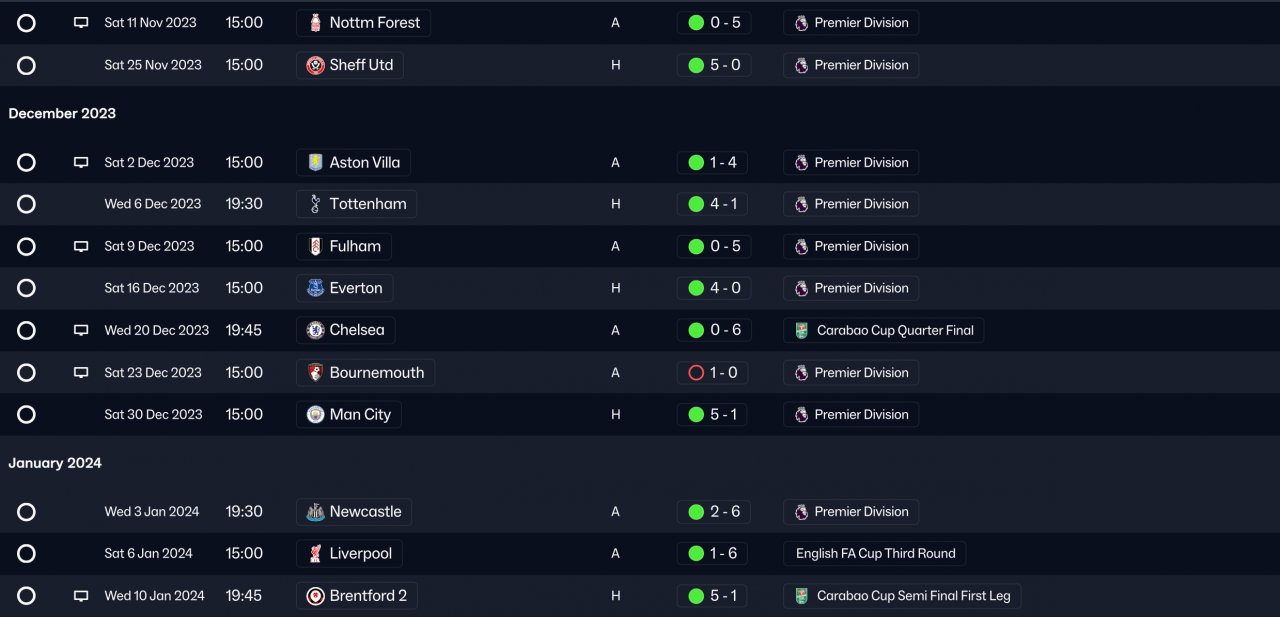Click the Man City crest icon
Screen dimensions: 1280x617
tap(316, 414)
